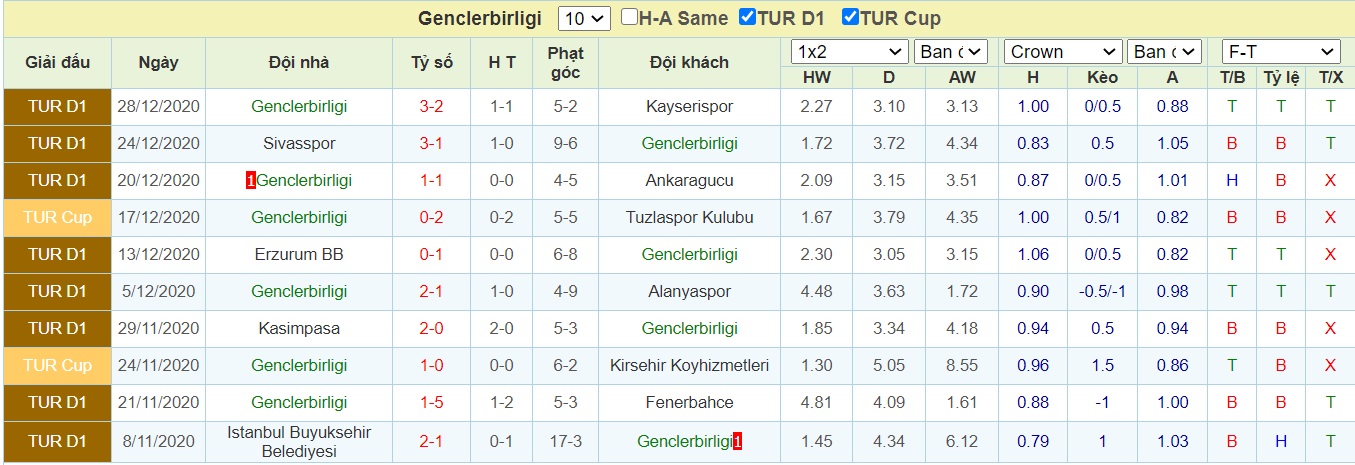Click the Sivasspor home team name
Screen dimensions: 1355x465
point(300,144)
